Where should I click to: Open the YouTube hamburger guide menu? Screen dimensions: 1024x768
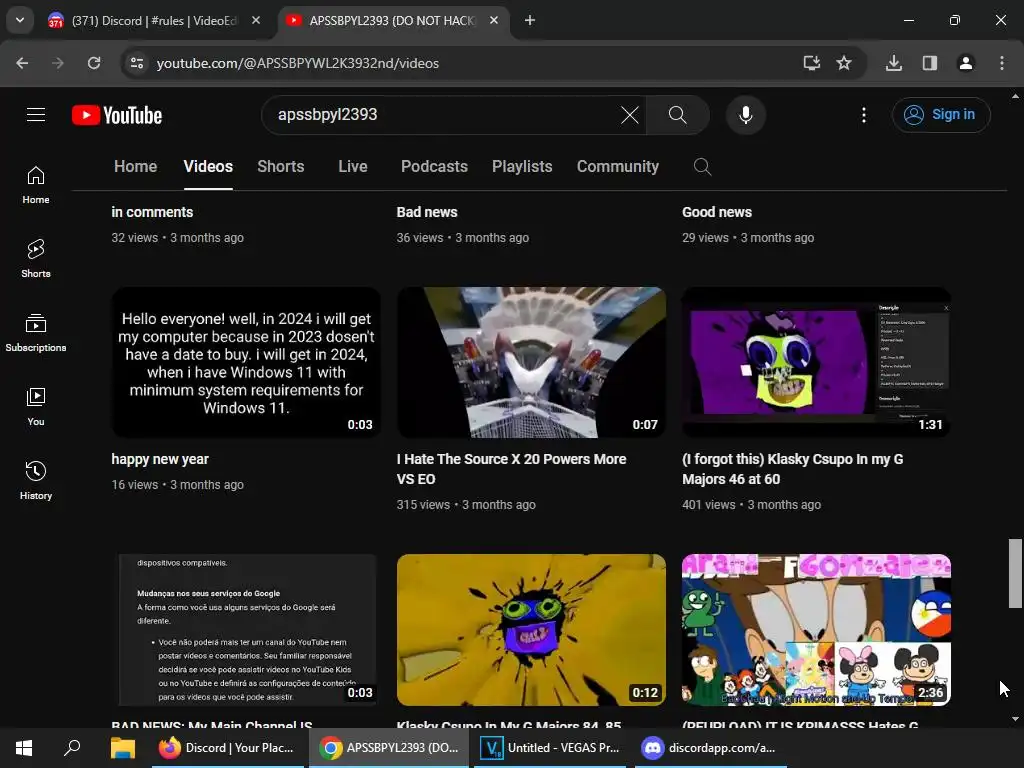click(36, 115)
